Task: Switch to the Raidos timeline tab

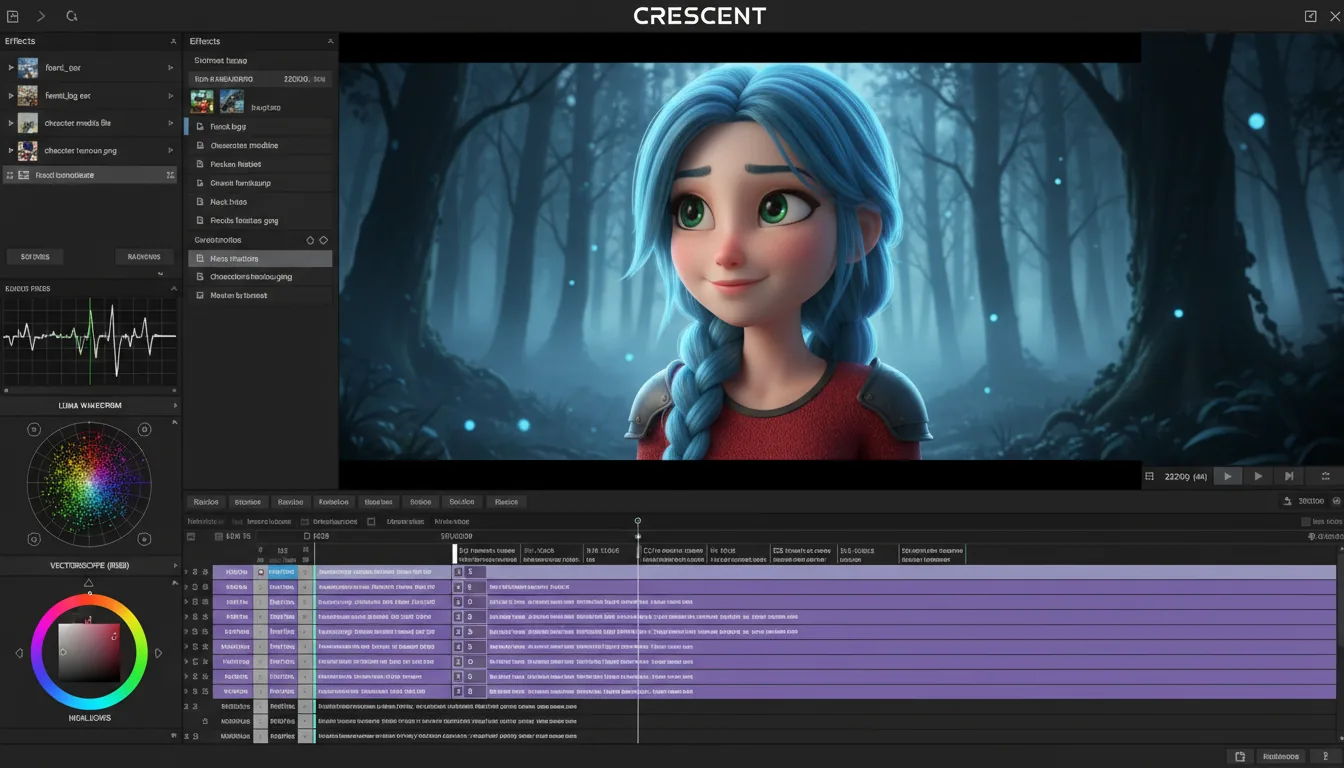Action: 206,502
